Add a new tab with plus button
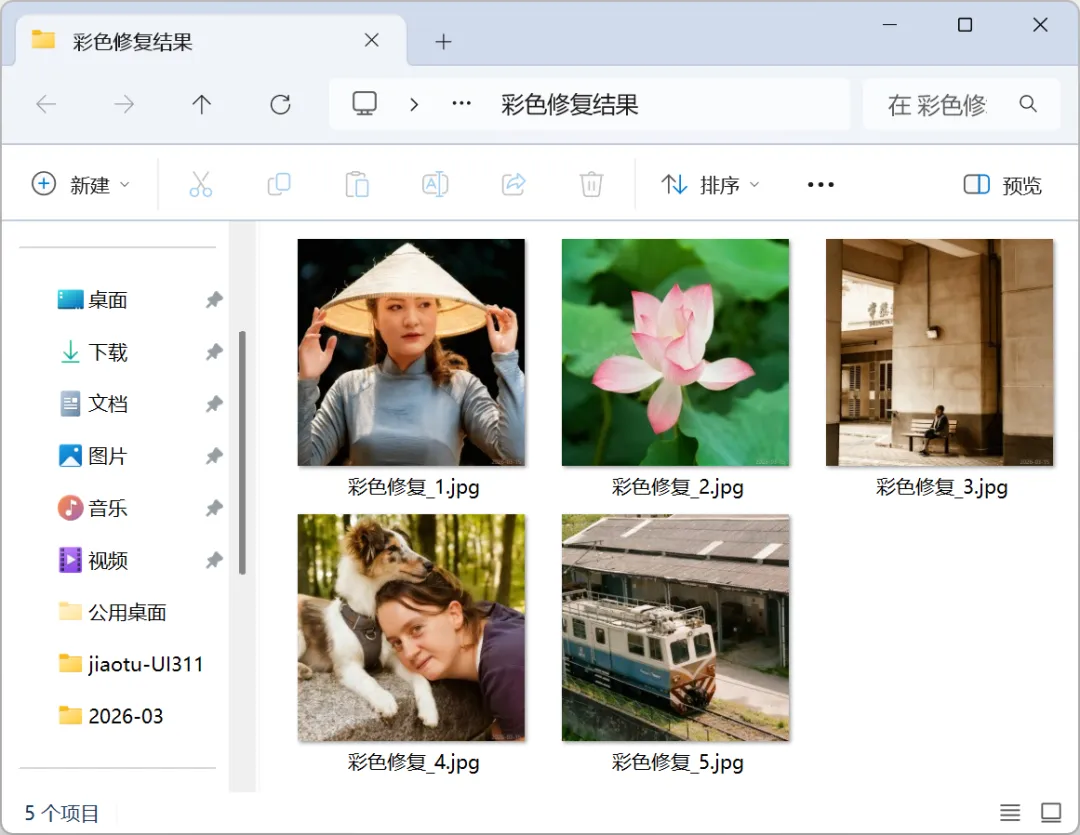Screen dimensions: 1080x835 tap(444, 42)
